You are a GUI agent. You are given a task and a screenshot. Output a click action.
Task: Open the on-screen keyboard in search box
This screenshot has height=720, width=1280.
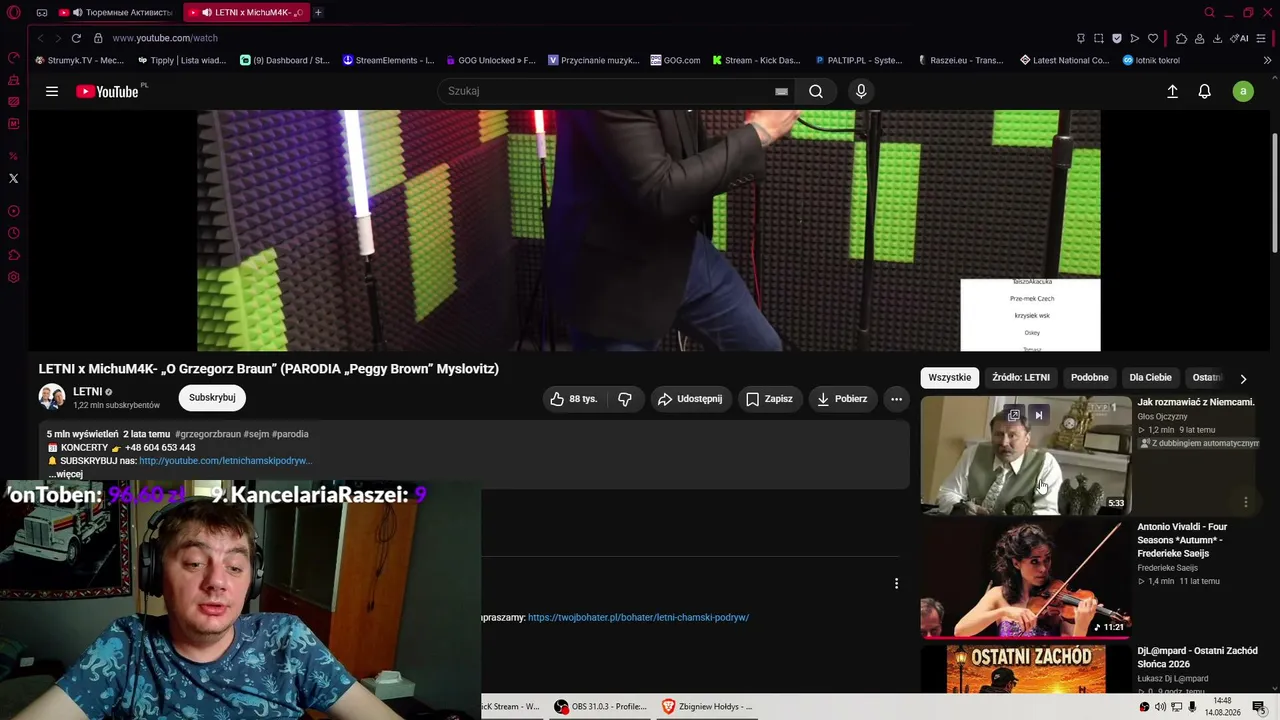[x=782, y=91]
